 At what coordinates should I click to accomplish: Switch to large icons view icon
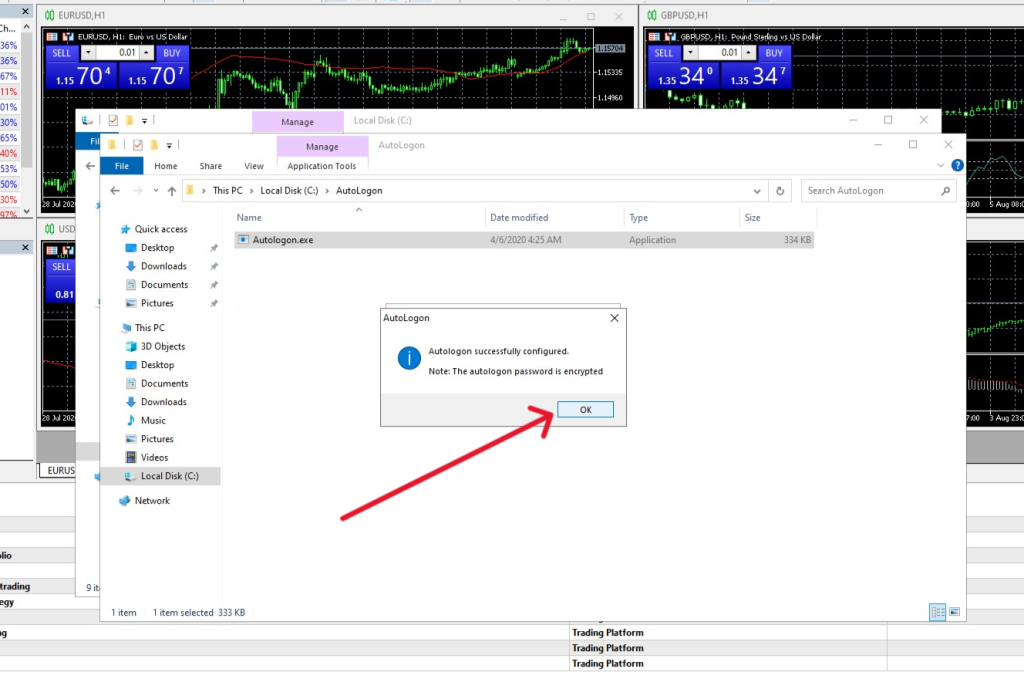pos(954,612)
